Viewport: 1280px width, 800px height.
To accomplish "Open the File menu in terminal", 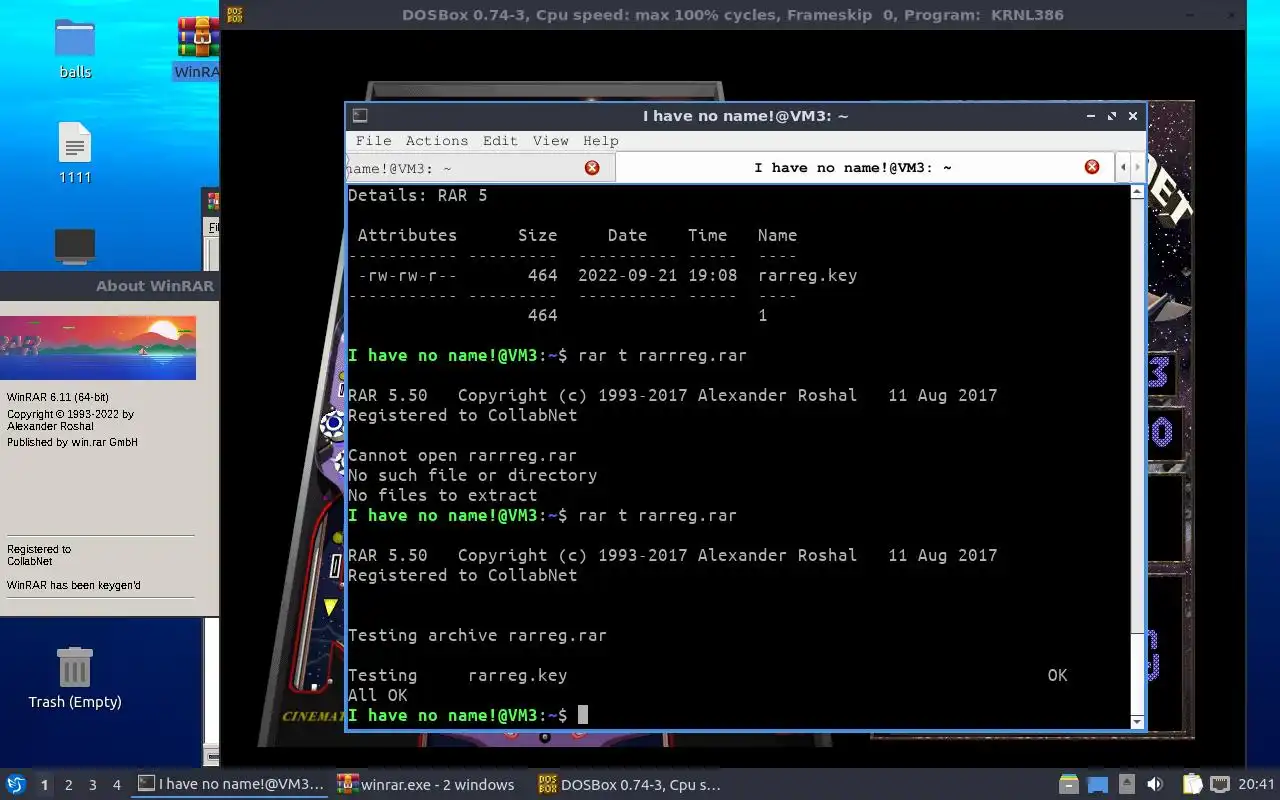I will click(x=374, y=141).
